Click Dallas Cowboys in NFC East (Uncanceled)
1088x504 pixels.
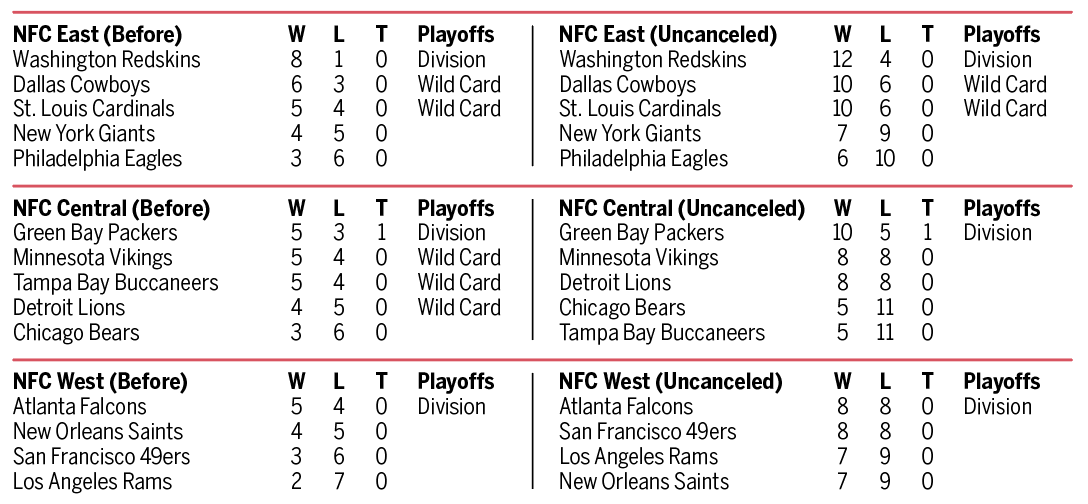pyautogui.click(x=627, y=84)
